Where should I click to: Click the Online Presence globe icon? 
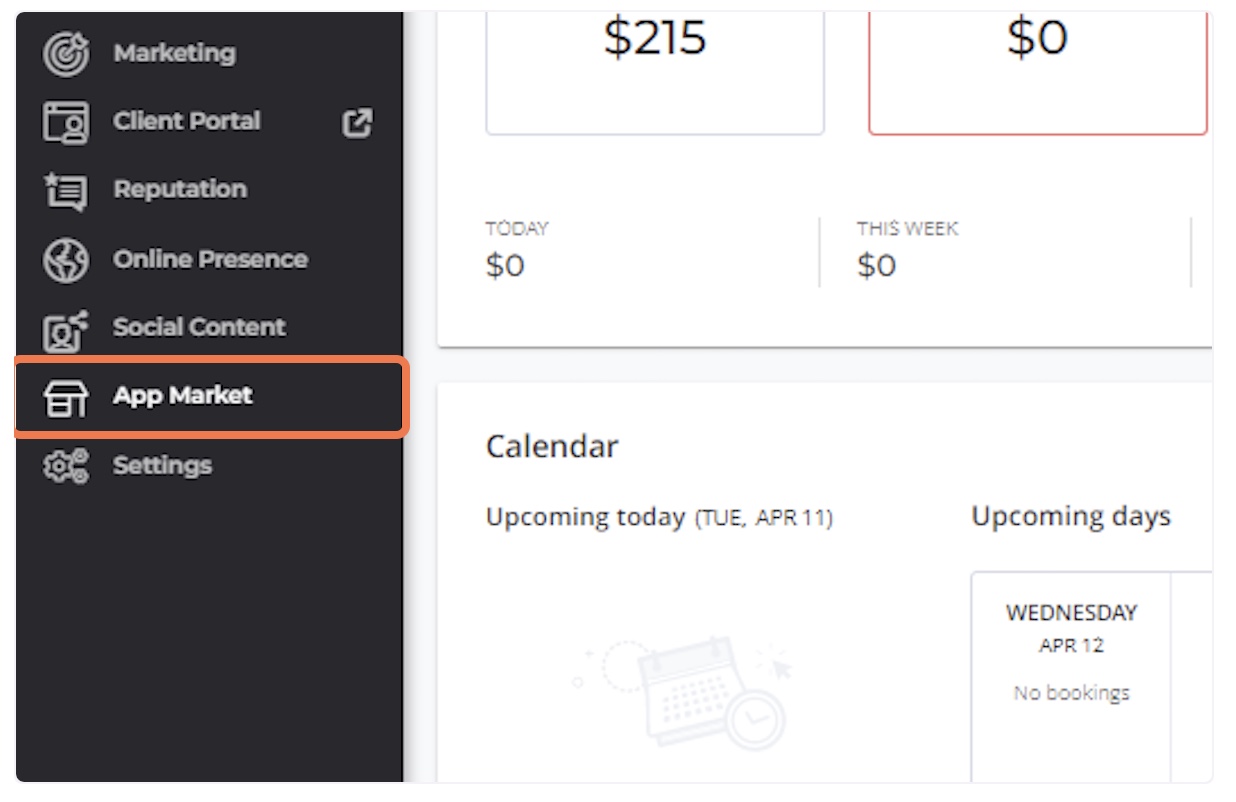click(x=66, y=260)
